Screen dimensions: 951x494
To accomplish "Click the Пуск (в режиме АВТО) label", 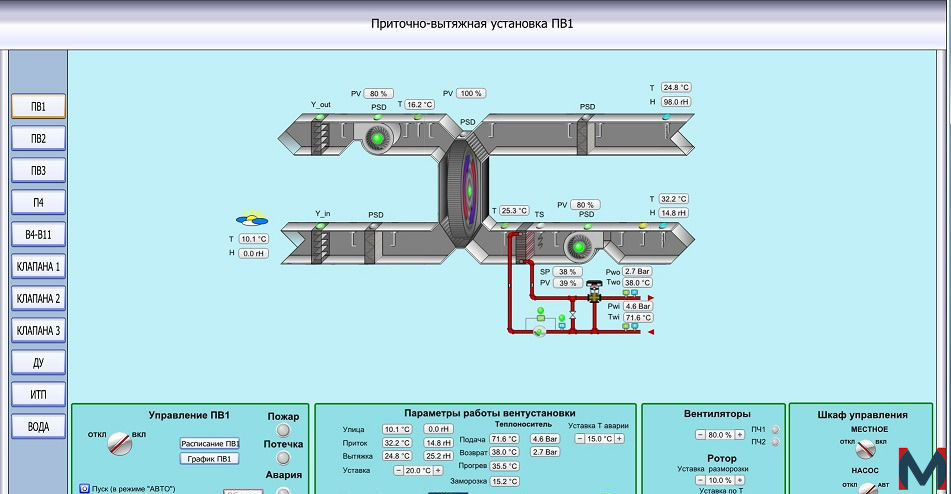I will click(133, 489).
